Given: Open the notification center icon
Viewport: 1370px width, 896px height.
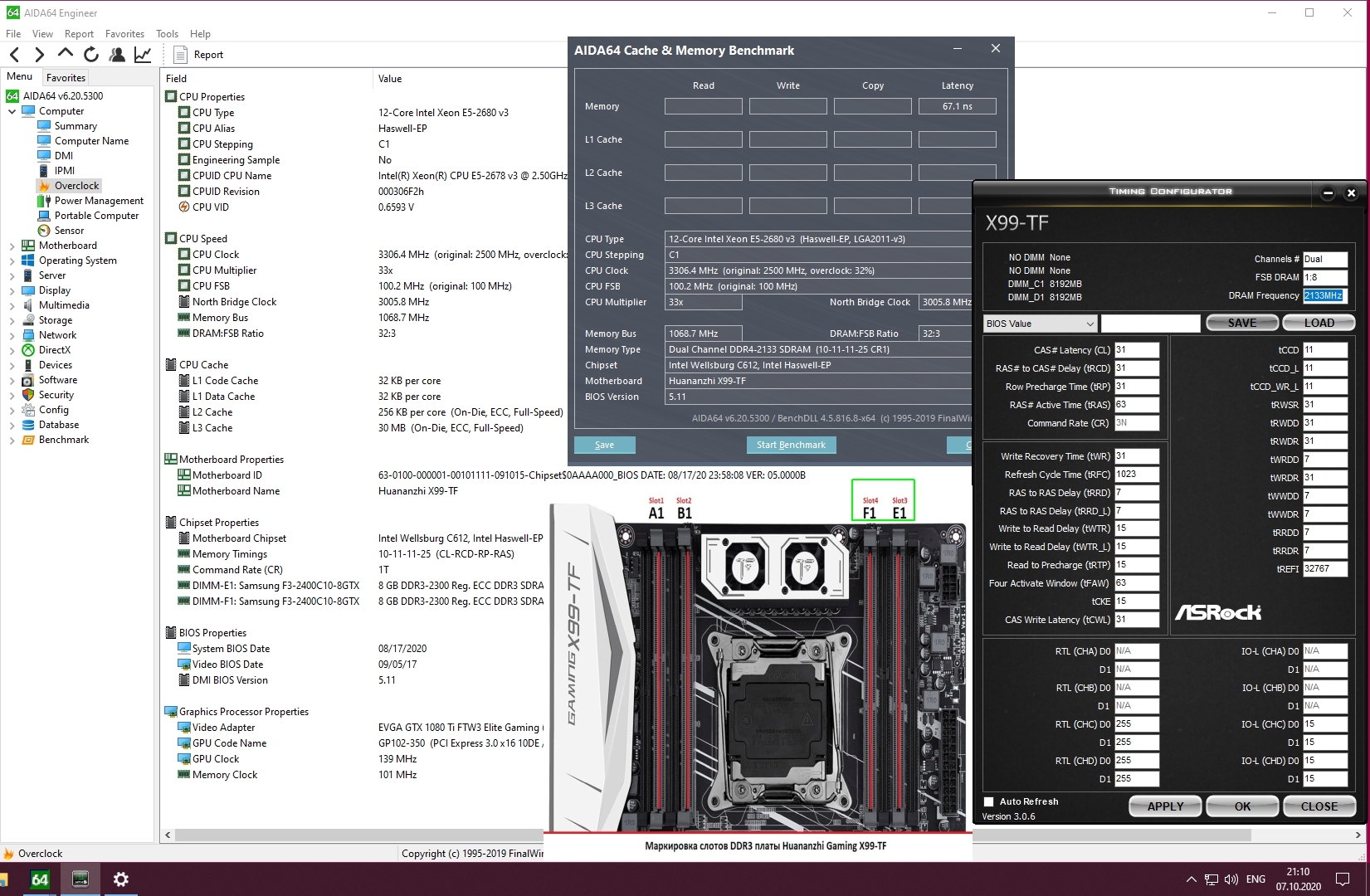Looking at the screenshot, I should coord(1343,879).
